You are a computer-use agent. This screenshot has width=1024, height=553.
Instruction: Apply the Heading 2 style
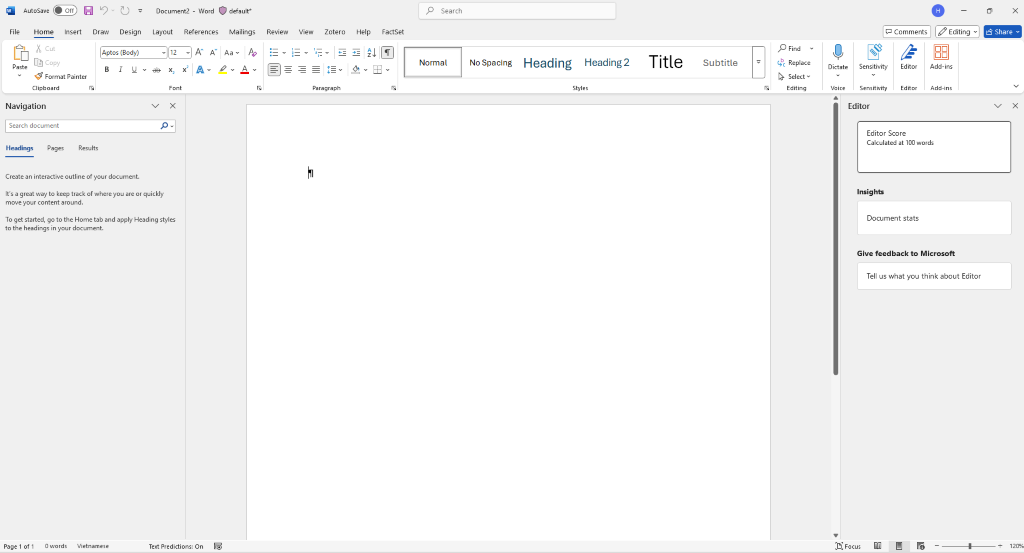click(607, 63)
